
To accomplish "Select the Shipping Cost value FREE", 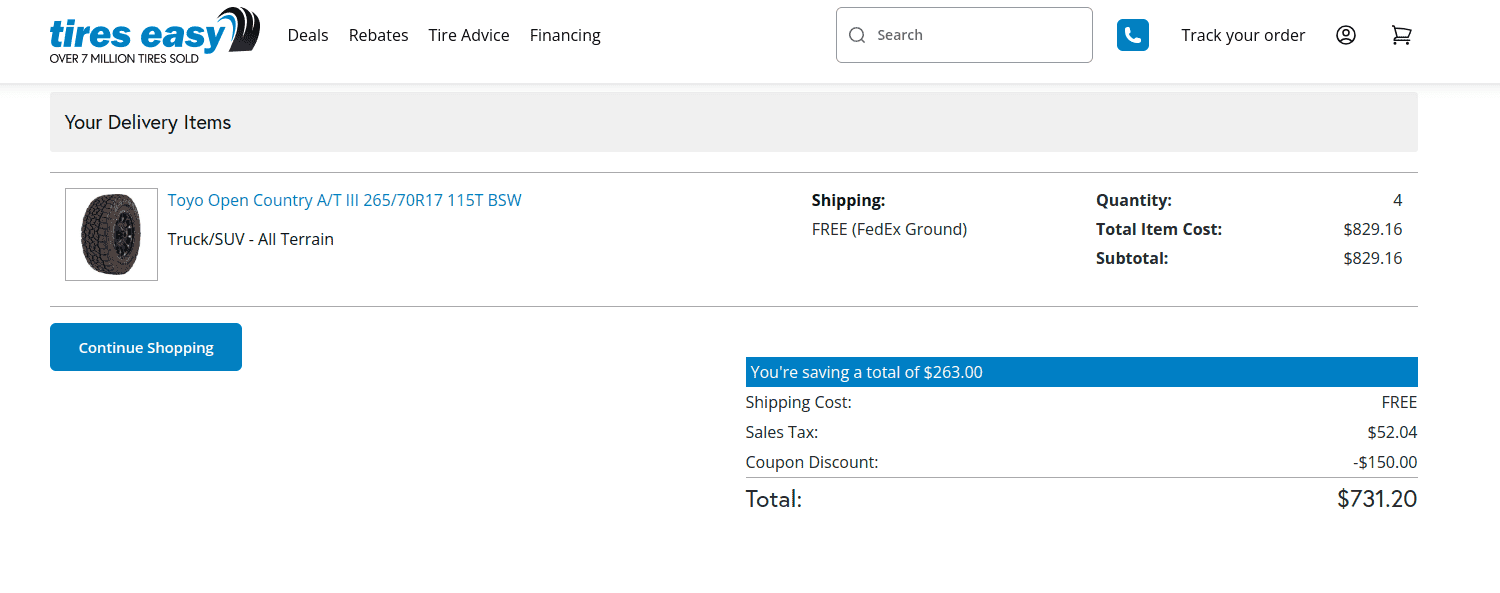I will [x=1399, y=402].
